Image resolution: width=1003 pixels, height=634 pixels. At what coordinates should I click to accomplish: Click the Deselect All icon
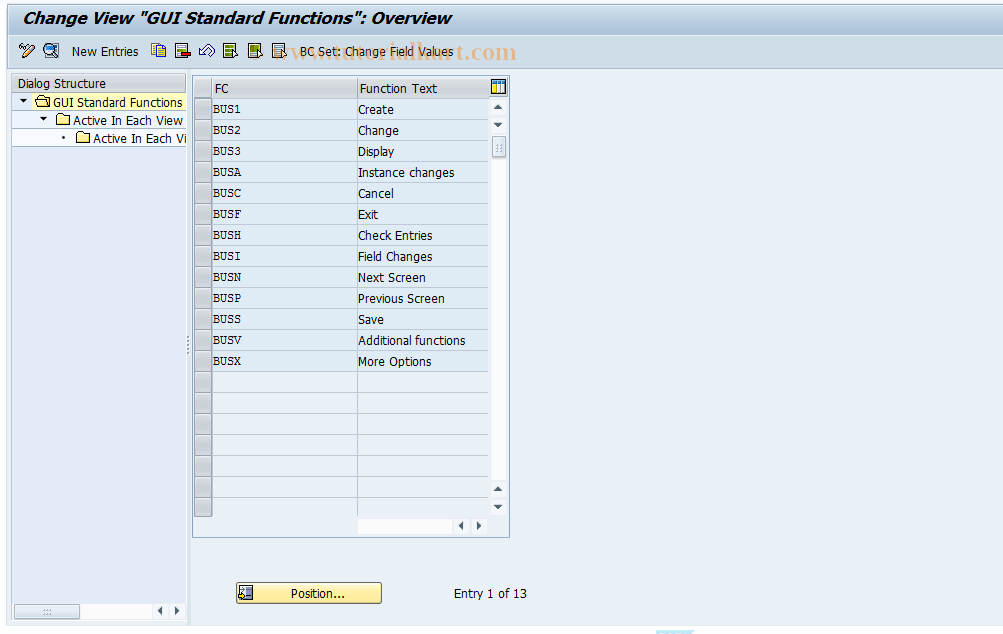[x=279, y=51]
